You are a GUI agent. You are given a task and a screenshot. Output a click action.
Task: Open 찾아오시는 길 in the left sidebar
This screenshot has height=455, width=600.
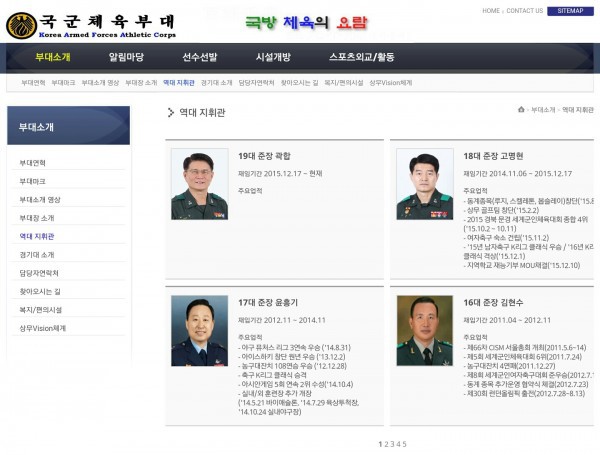click(x=40, y=292)
